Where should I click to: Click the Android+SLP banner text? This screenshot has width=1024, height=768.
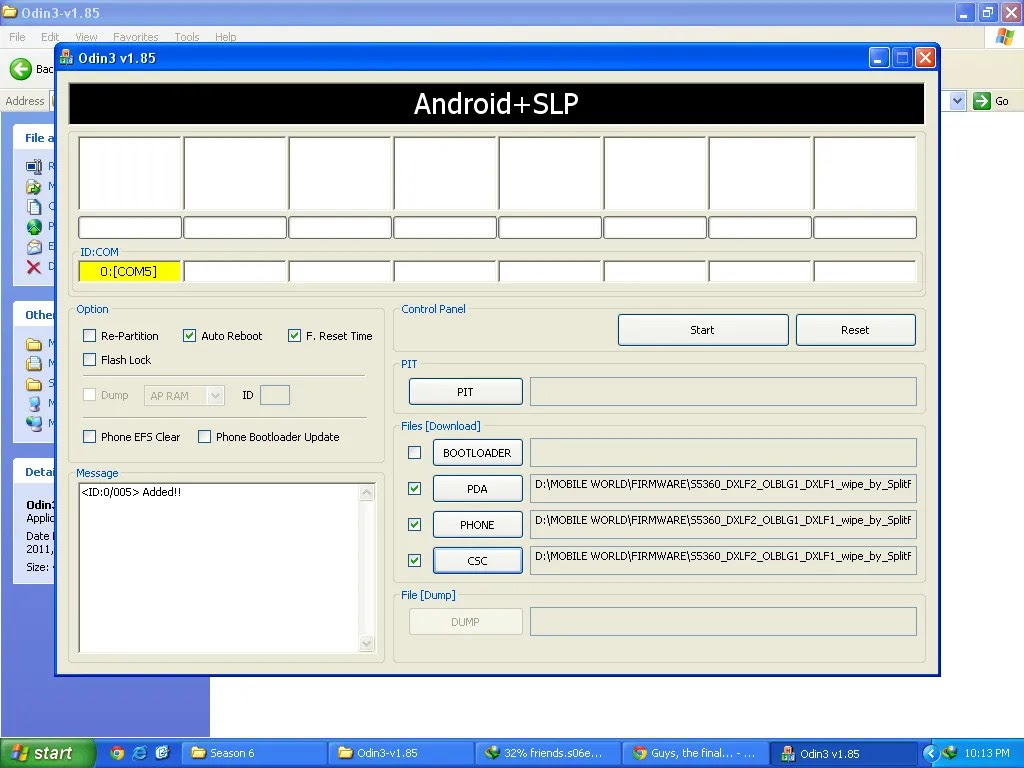tap(496, 104)
